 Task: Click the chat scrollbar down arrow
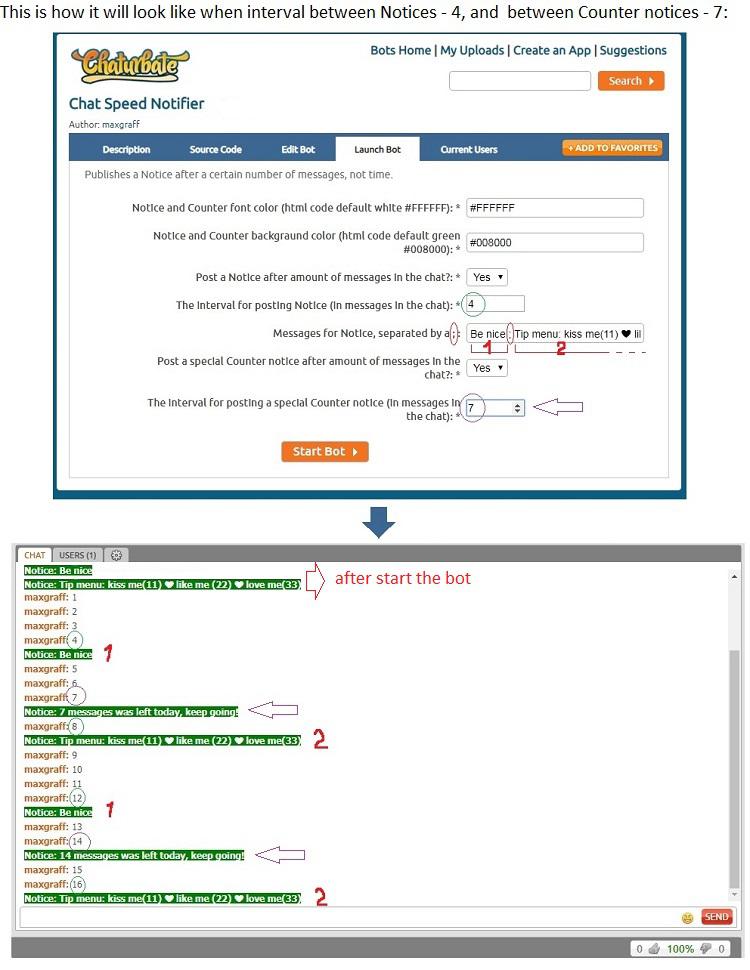coord(734,894)
